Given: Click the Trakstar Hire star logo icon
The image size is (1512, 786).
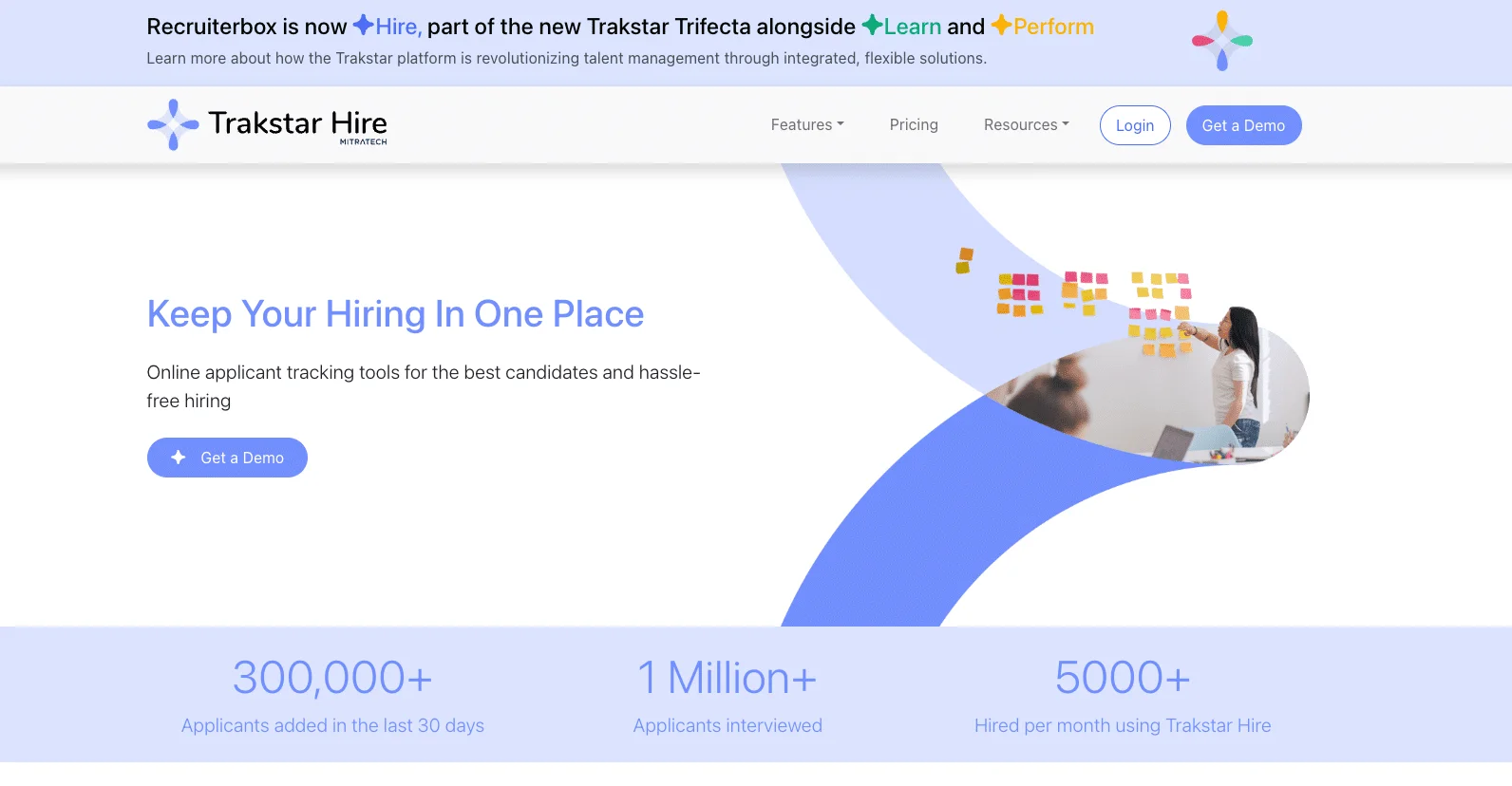Looking at the screenshot, I should pyautogui.click(x=173, y=124).
